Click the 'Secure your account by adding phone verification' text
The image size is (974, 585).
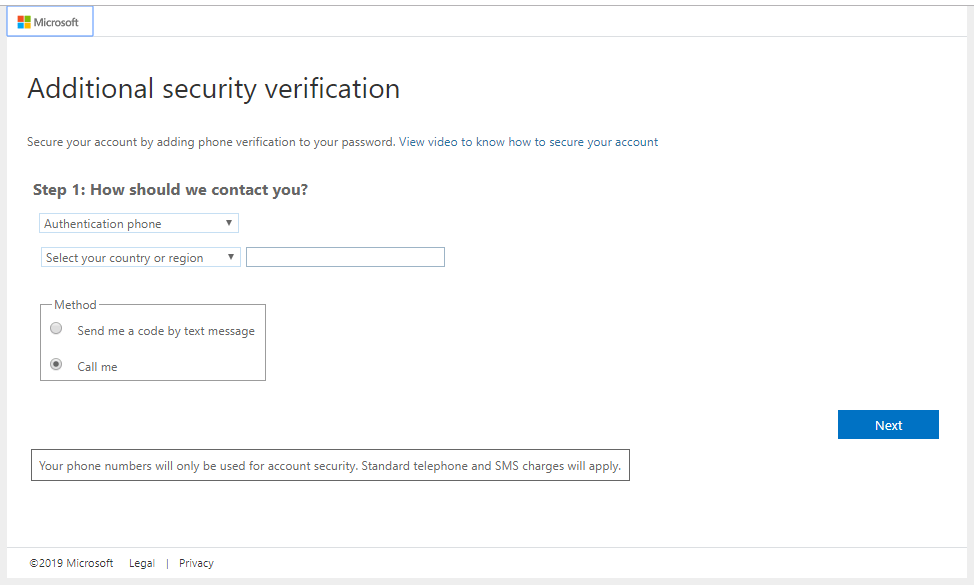tap(211, 142)
